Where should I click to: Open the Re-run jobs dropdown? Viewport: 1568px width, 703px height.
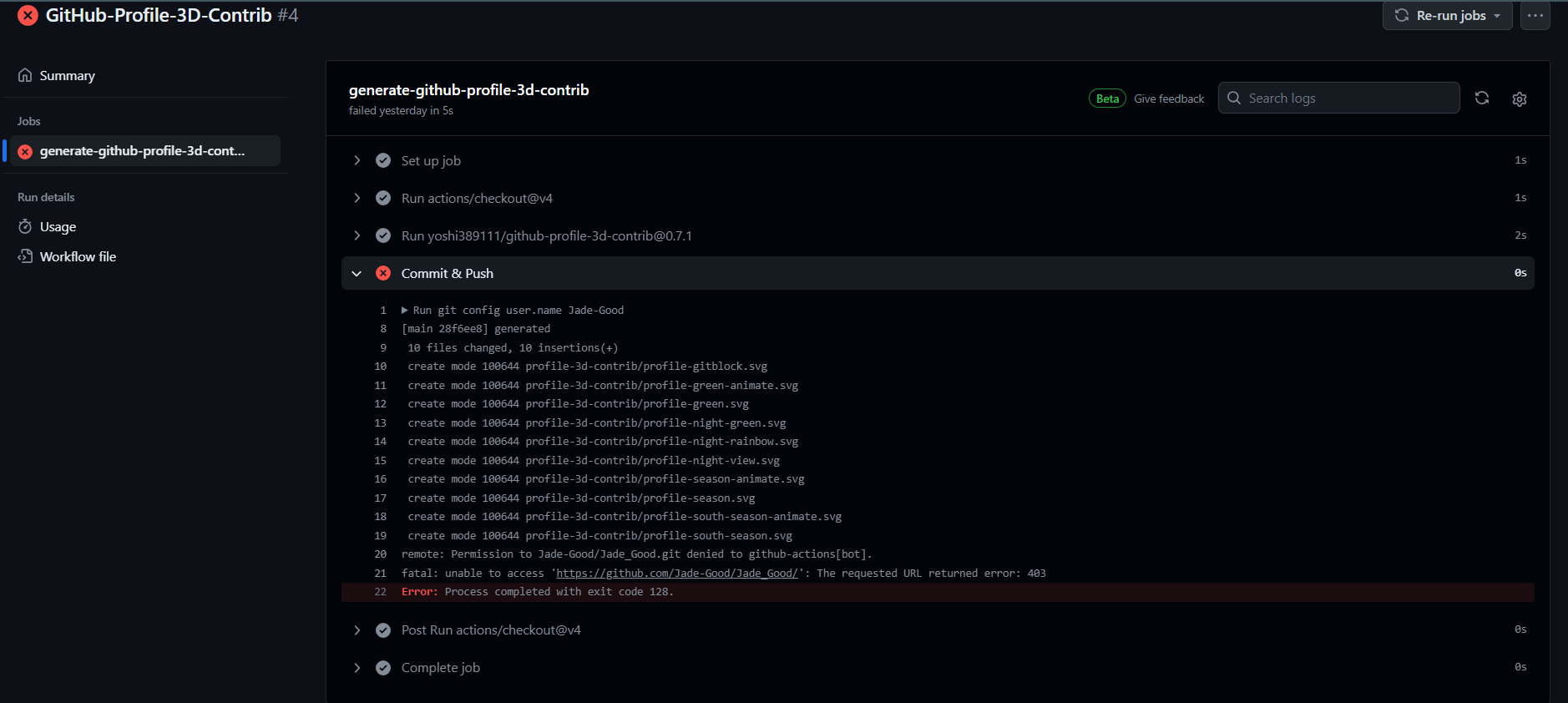[1447, 15]
